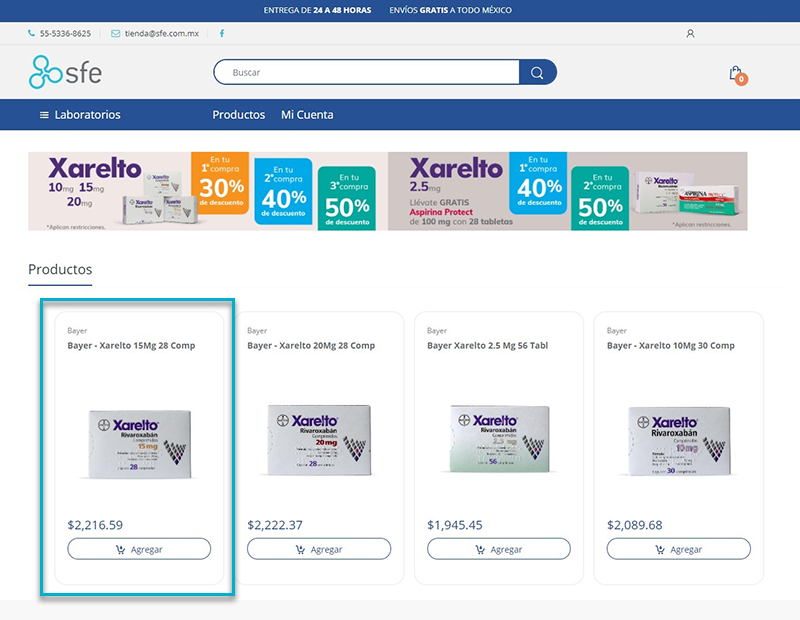
Task: Open Xarelto 2.5mg Aspirina Protect banner
Action: pos(567,191)
